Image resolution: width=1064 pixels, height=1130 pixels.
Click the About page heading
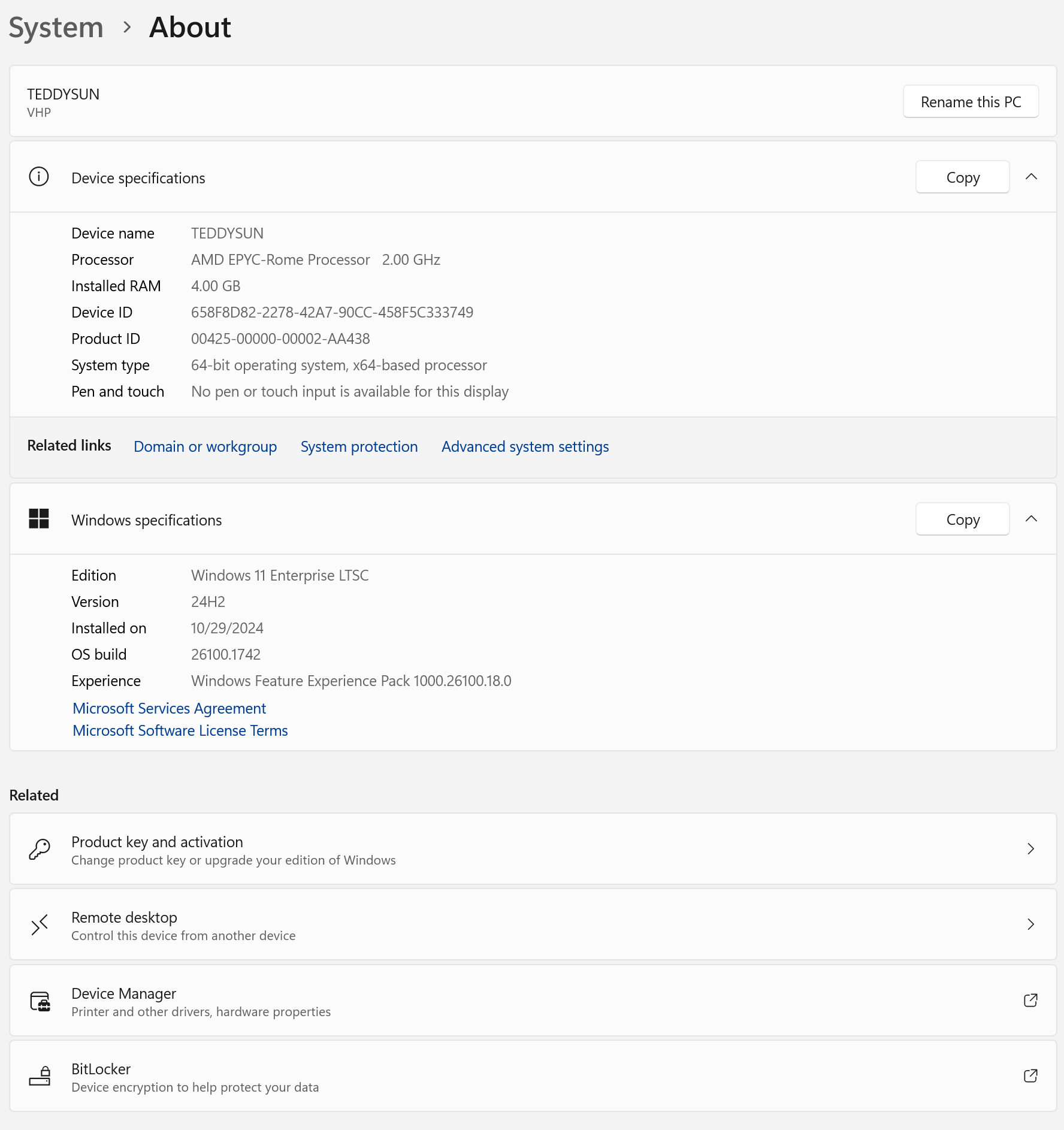pos(190,28)
